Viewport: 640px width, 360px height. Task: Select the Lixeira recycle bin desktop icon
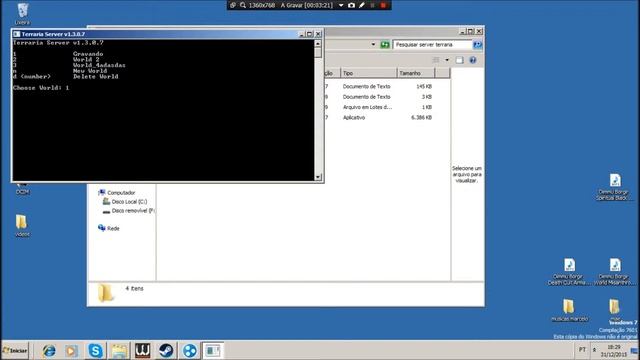coord(22,14)
